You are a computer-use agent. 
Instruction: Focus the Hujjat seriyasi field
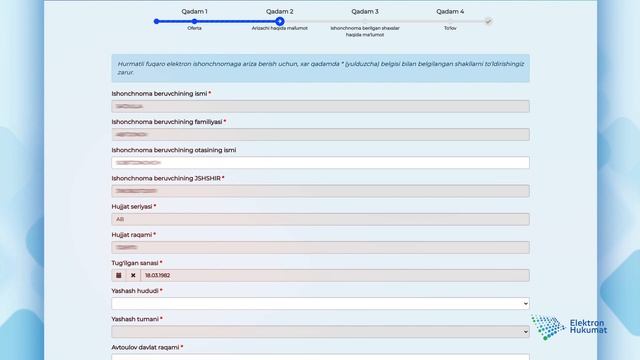tap(320, 219)
